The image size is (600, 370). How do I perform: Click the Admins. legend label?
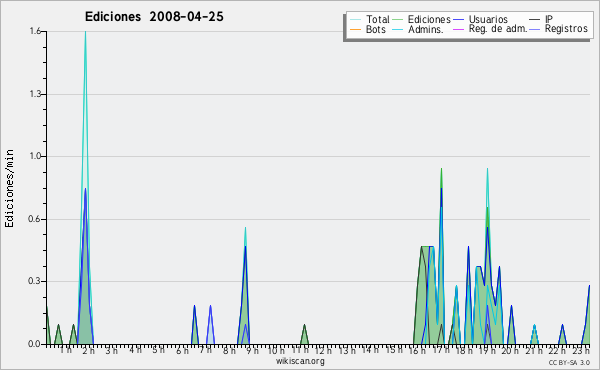tap(426, 29)
